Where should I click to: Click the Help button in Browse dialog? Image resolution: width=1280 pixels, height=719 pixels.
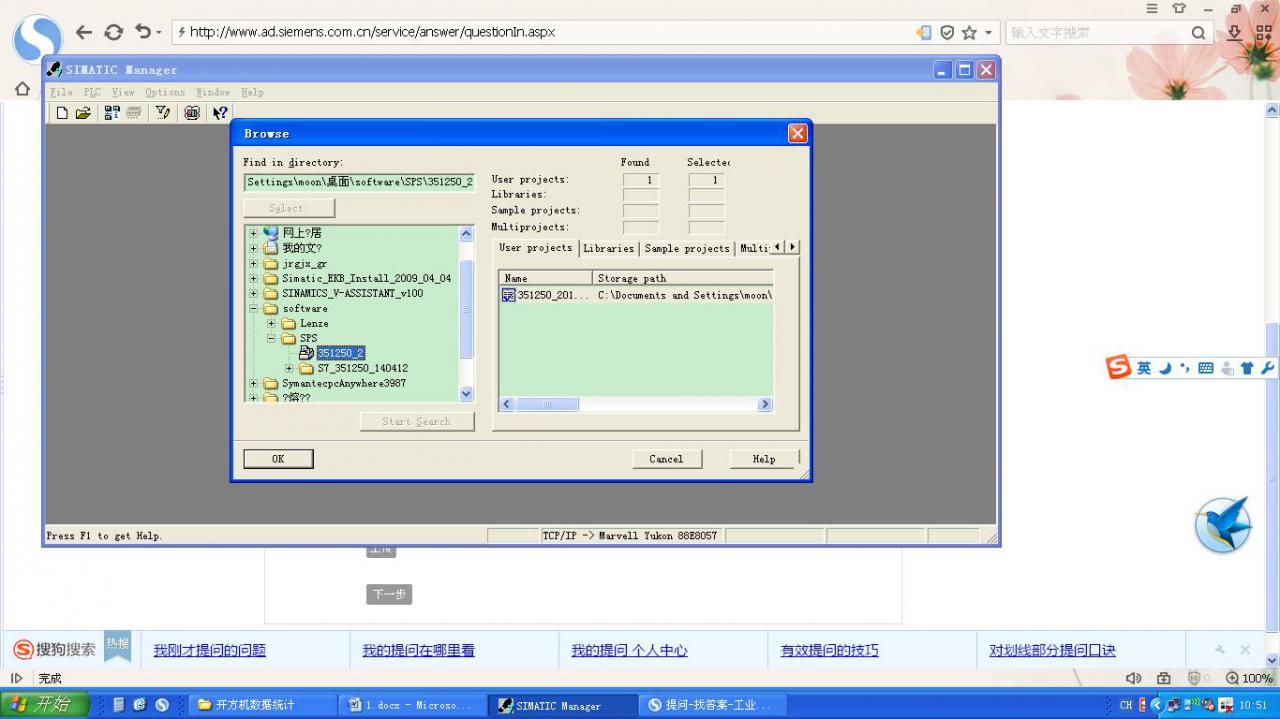pyautogui.click(x=764, y=459)
